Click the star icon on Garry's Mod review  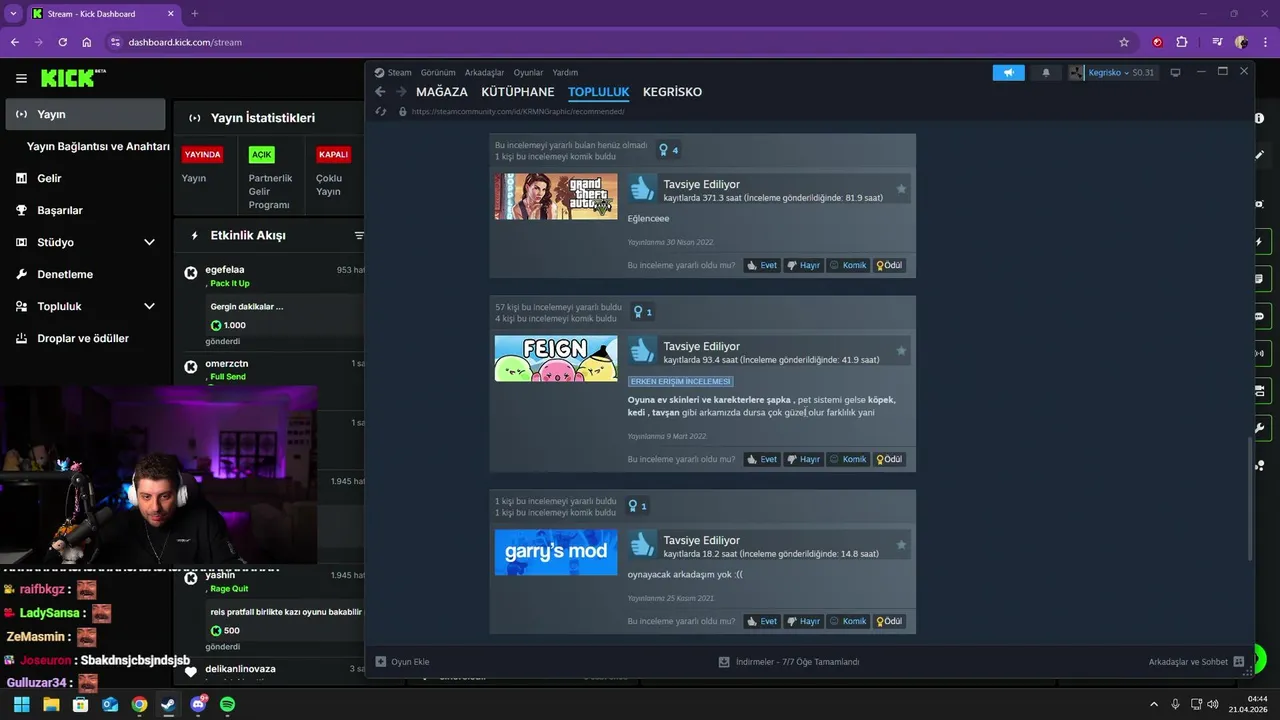[901, 544]
